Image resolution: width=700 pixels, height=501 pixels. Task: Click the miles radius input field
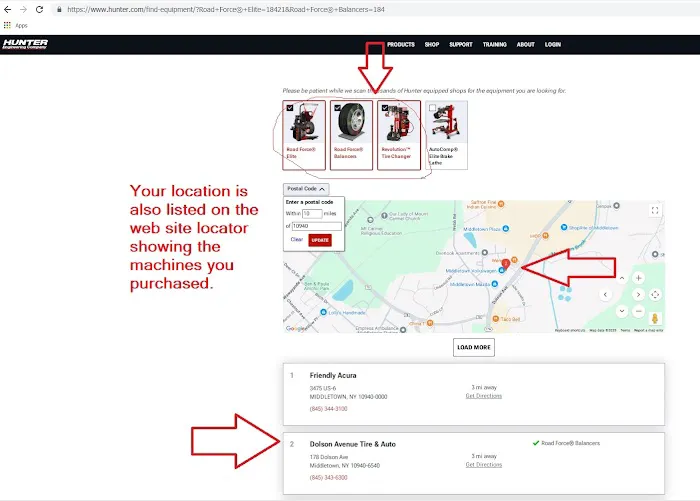312,213
